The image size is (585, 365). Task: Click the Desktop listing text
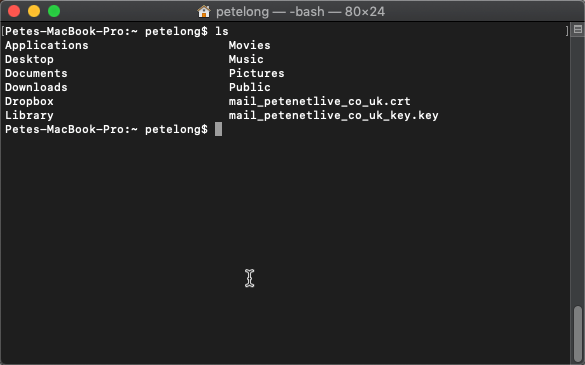29,59
